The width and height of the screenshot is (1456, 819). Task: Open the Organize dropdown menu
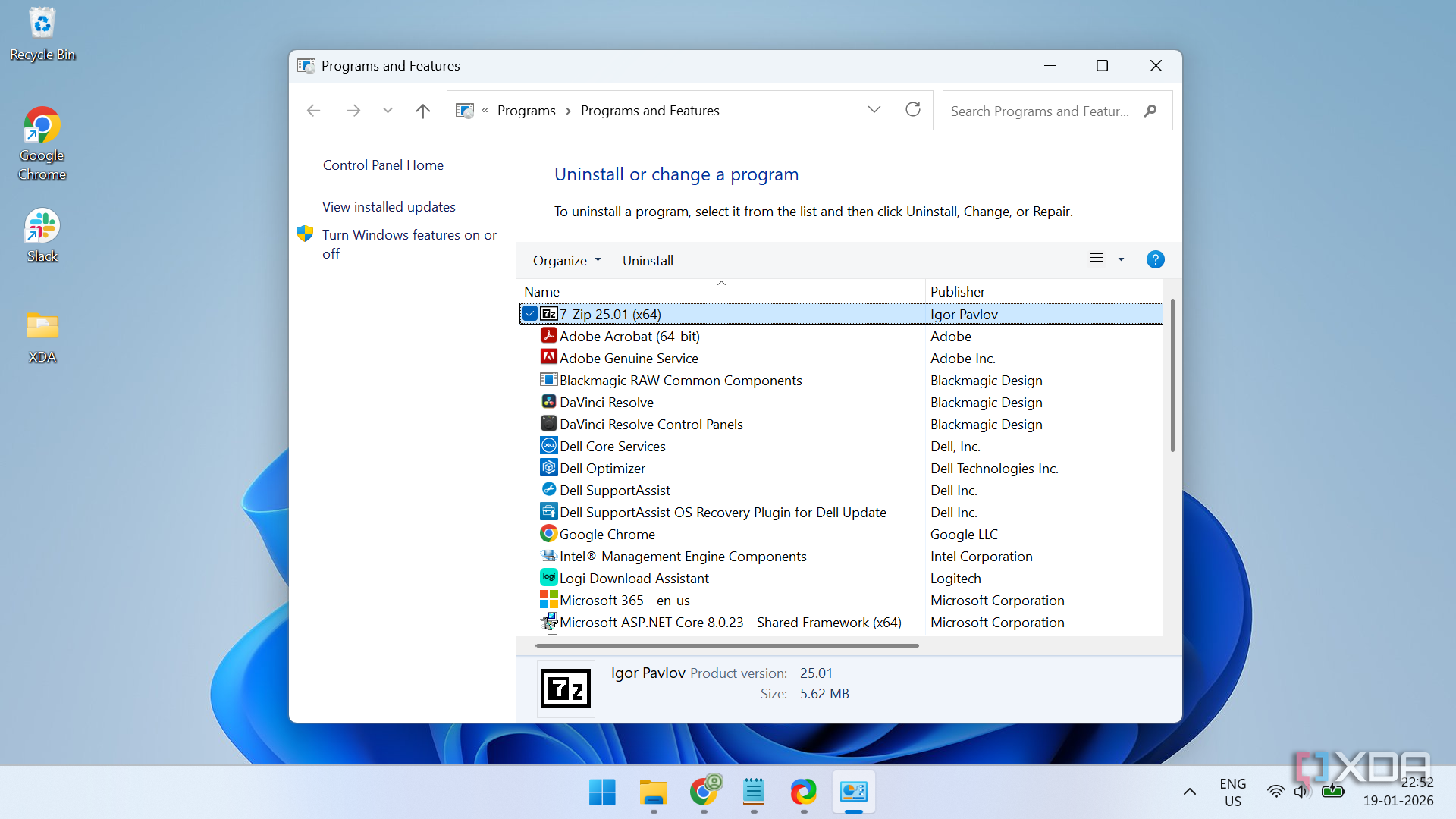click(566, 260)
